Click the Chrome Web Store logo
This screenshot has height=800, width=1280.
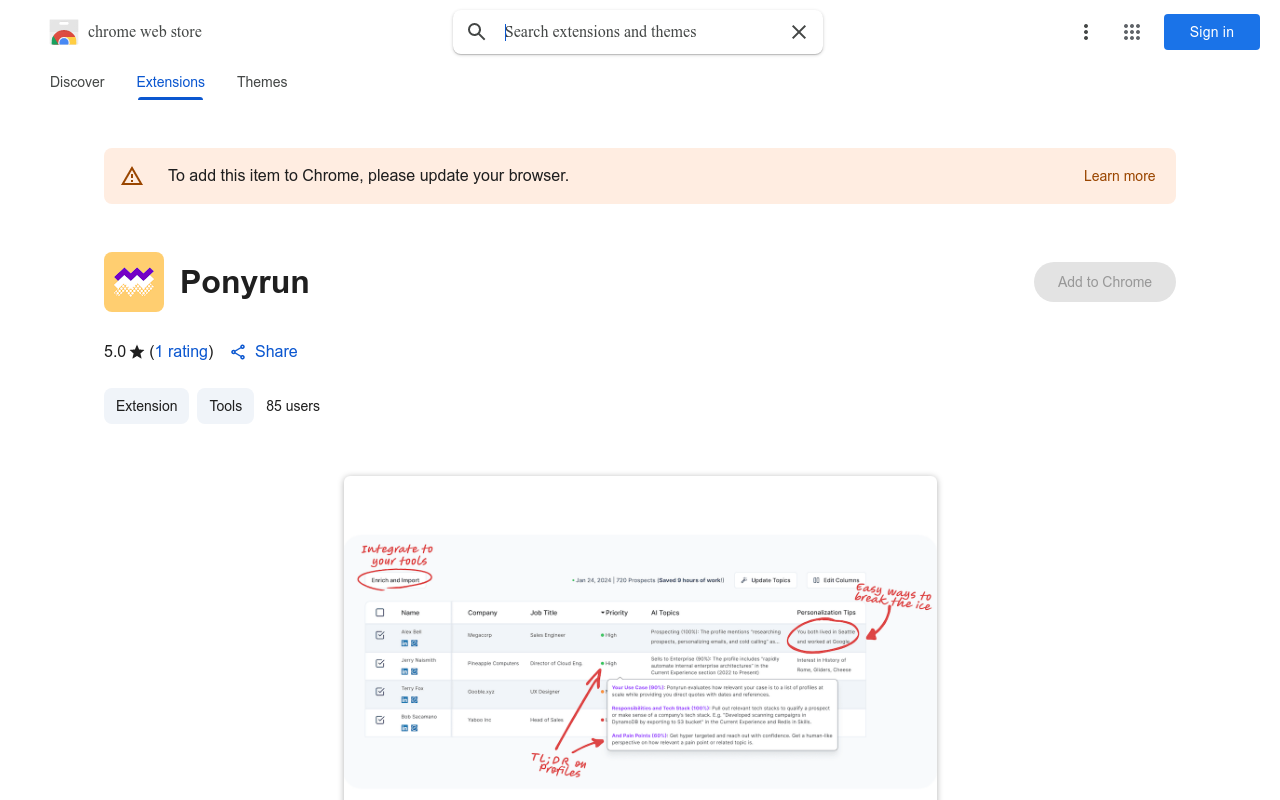pyautogui.click(x=64, y=32)
